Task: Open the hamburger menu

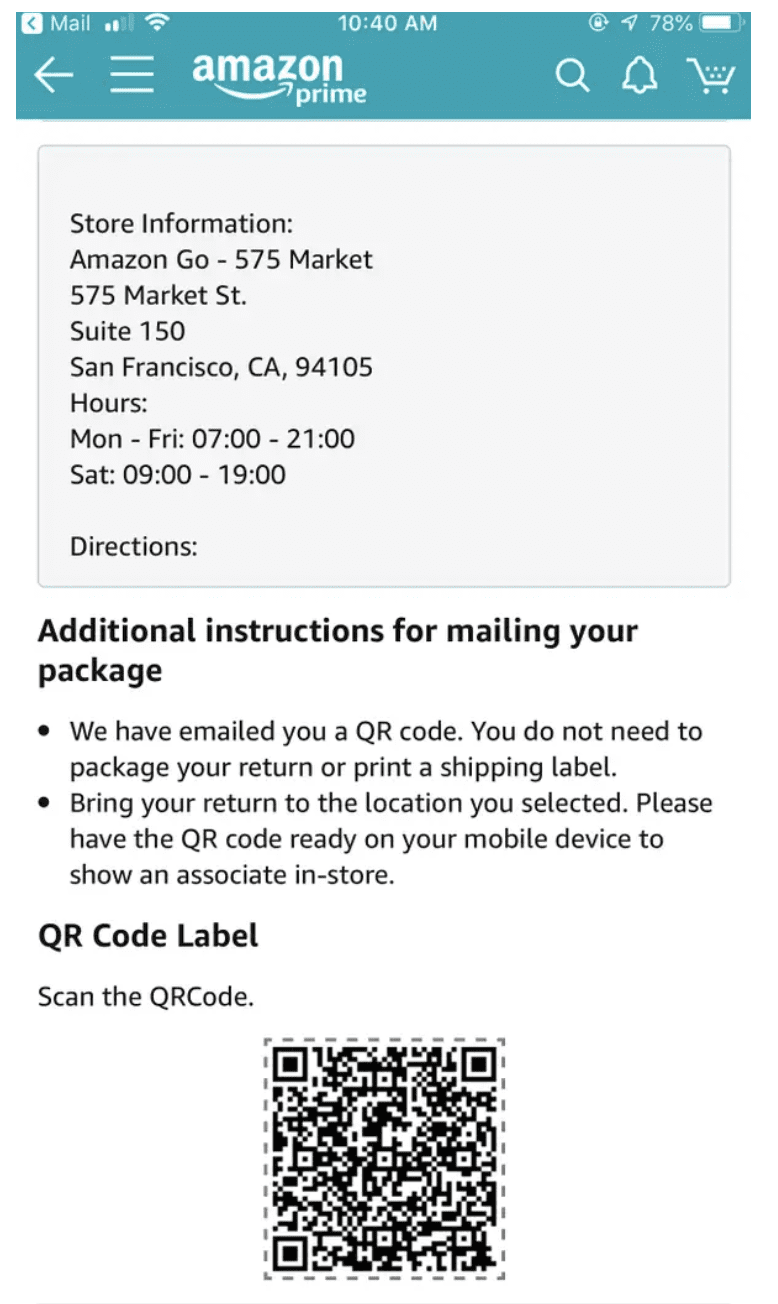Action: (132, 76)
